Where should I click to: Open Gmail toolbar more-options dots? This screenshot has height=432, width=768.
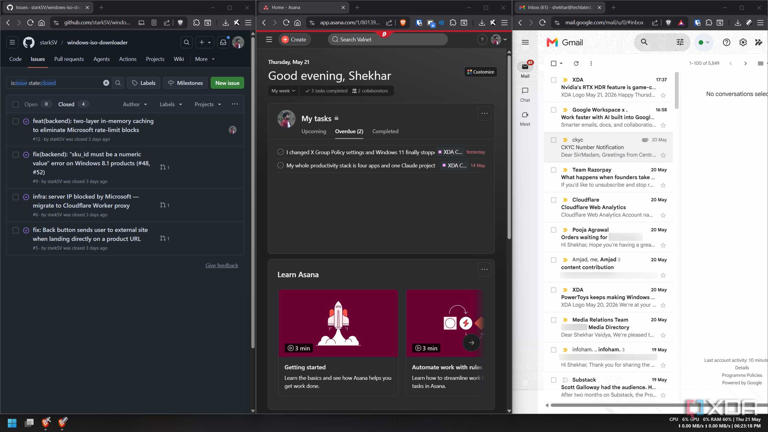(x=591, y=63)
